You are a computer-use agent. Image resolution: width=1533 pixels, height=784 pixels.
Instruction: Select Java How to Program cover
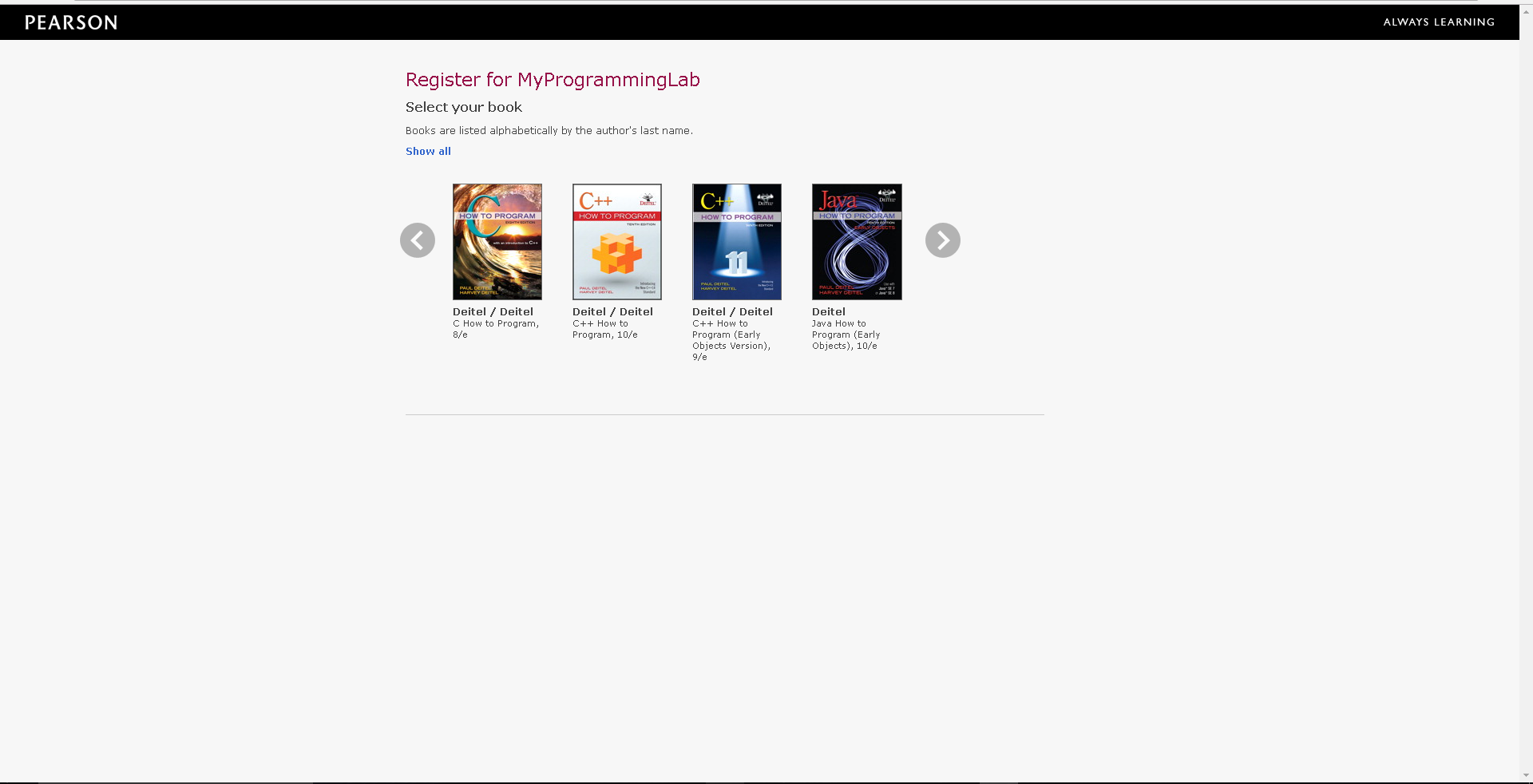click(x=857, y=242)
